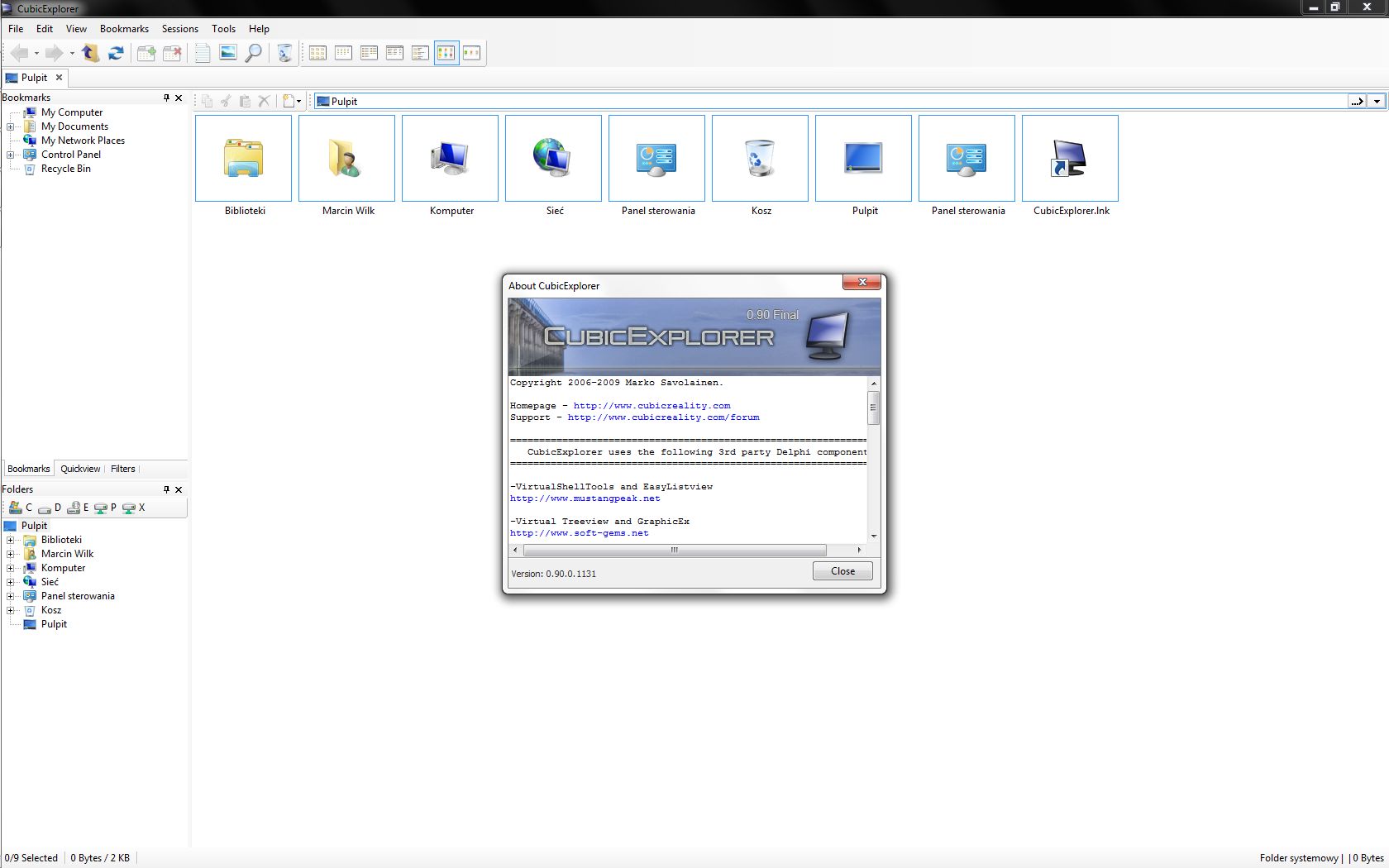Image resolution: width=1389 pixels, height=868 pixels.
Task: Close the current tab
Action: [x=173, y=53]
